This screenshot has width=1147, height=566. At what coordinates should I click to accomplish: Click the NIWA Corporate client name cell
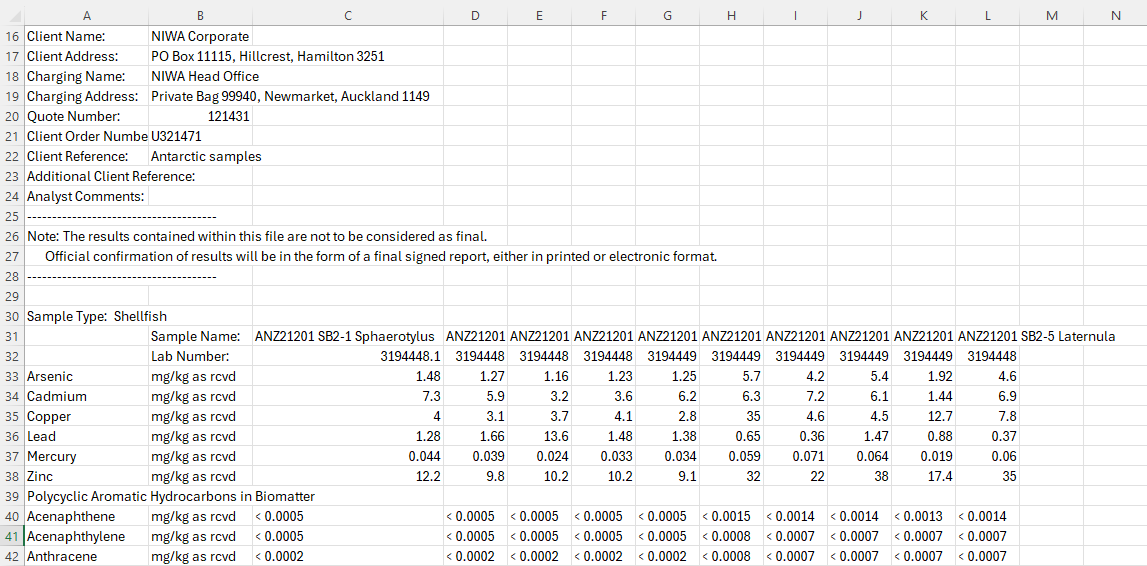[x=200, y=36]
